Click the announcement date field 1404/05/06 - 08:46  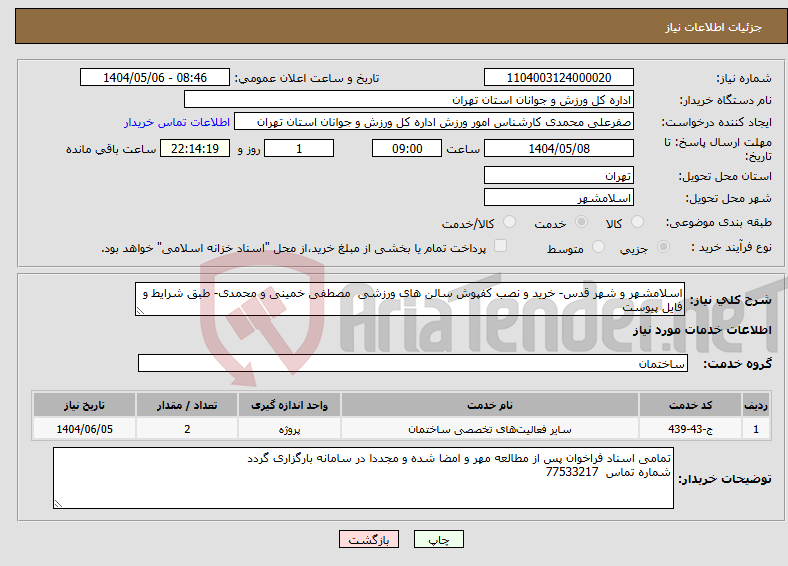(x=155, y=77)
